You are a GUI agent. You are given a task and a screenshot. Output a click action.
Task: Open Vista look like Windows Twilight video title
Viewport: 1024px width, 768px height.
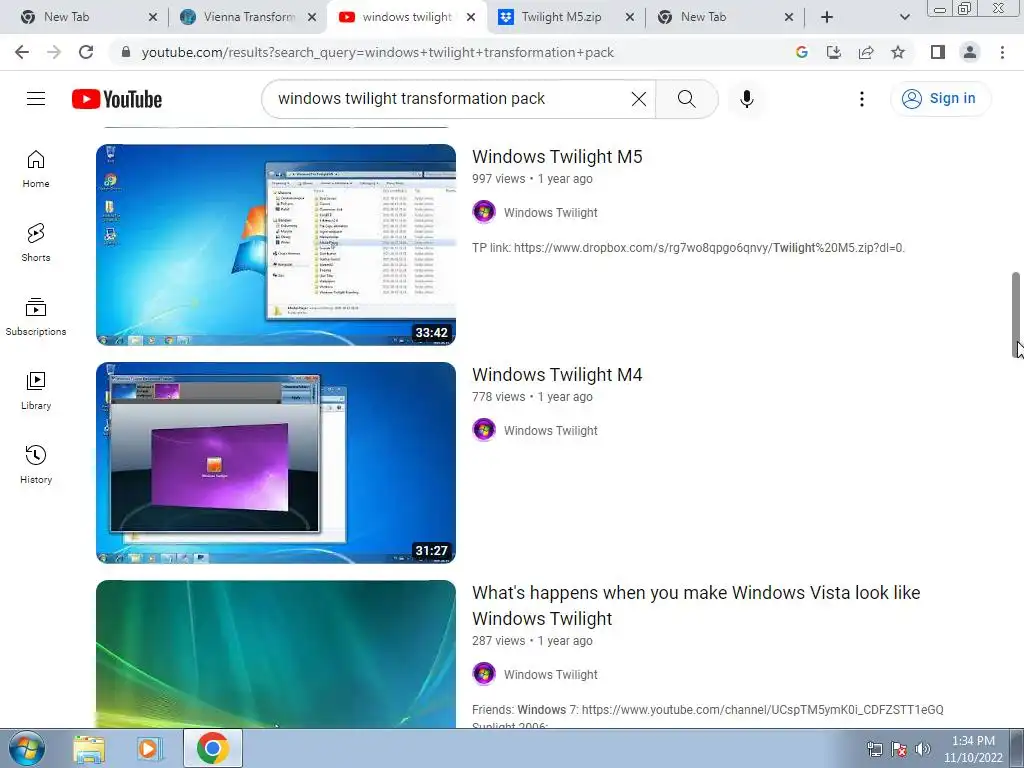point(696,605)
